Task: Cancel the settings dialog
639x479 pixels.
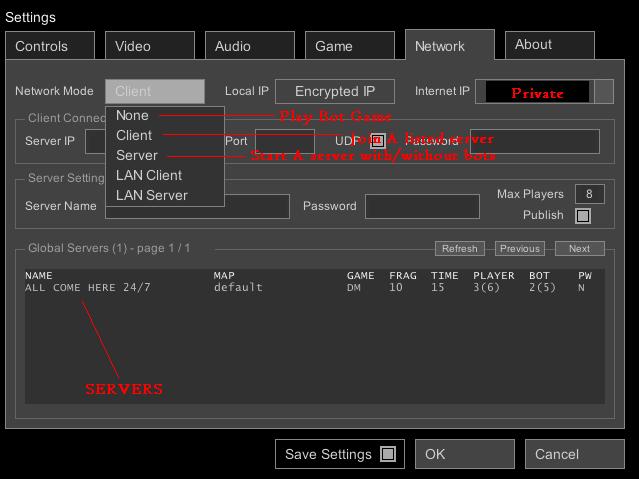Action: tap(574, 454)
